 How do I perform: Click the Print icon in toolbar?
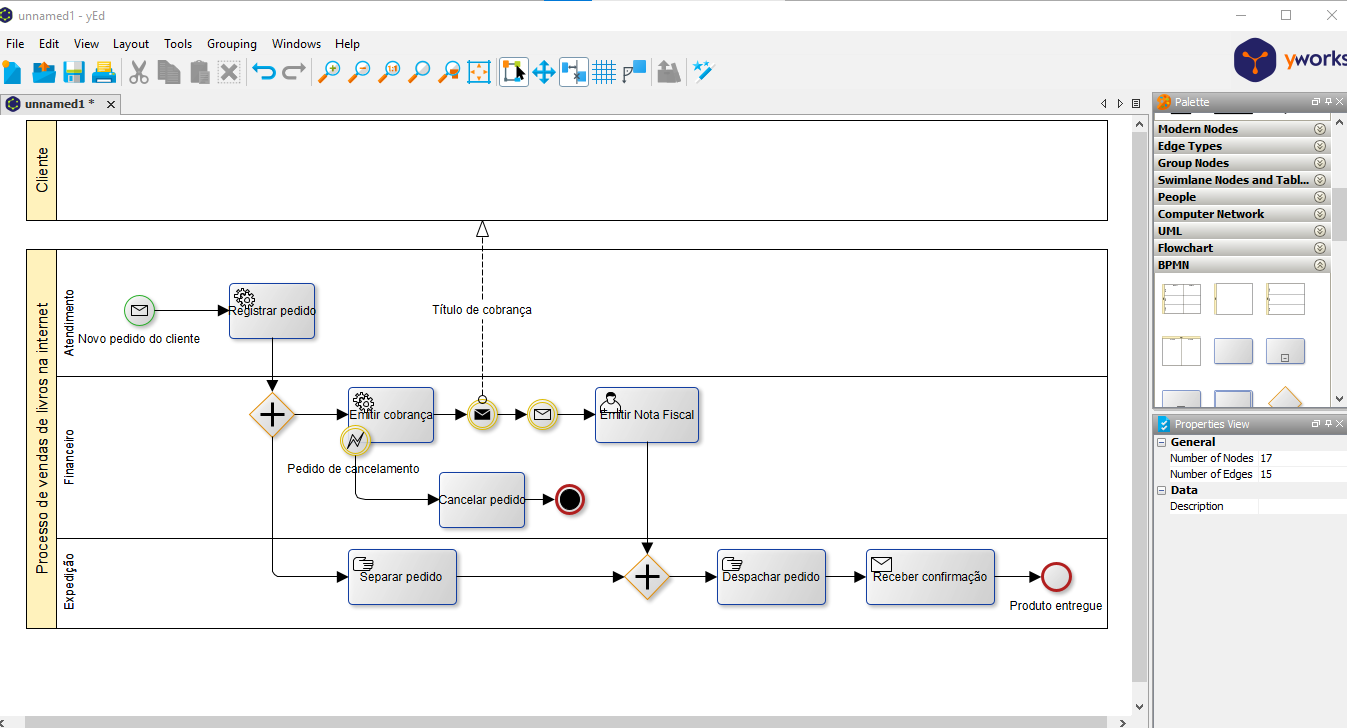point(104,72)
